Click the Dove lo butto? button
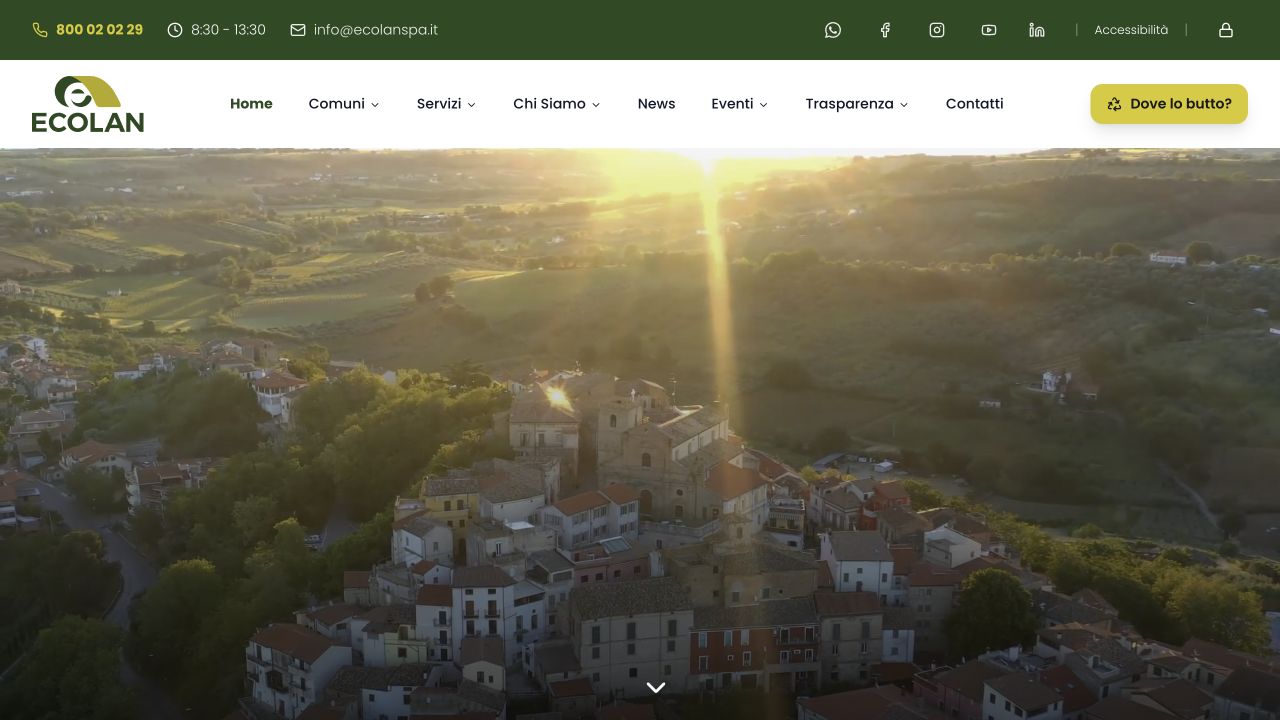1280x720 pixels. [x=1169, y=104]
